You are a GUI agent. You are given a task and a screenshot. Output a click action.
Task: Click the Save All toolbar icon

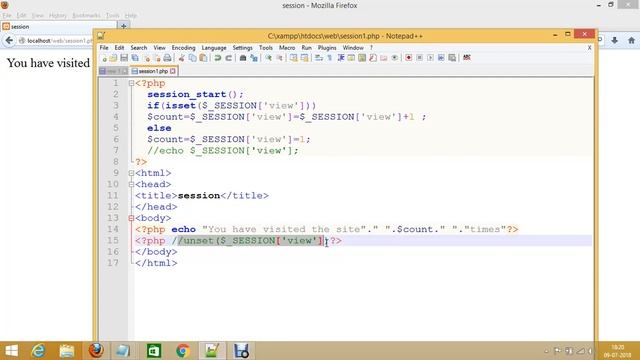click(135, 58)
